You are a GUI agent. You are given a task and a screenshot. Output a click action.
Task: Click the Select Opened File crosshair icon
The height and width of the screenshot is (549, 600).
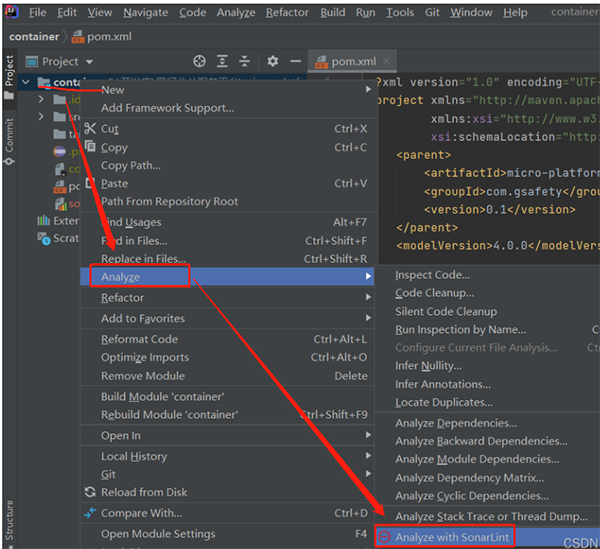tap(199, 61)
